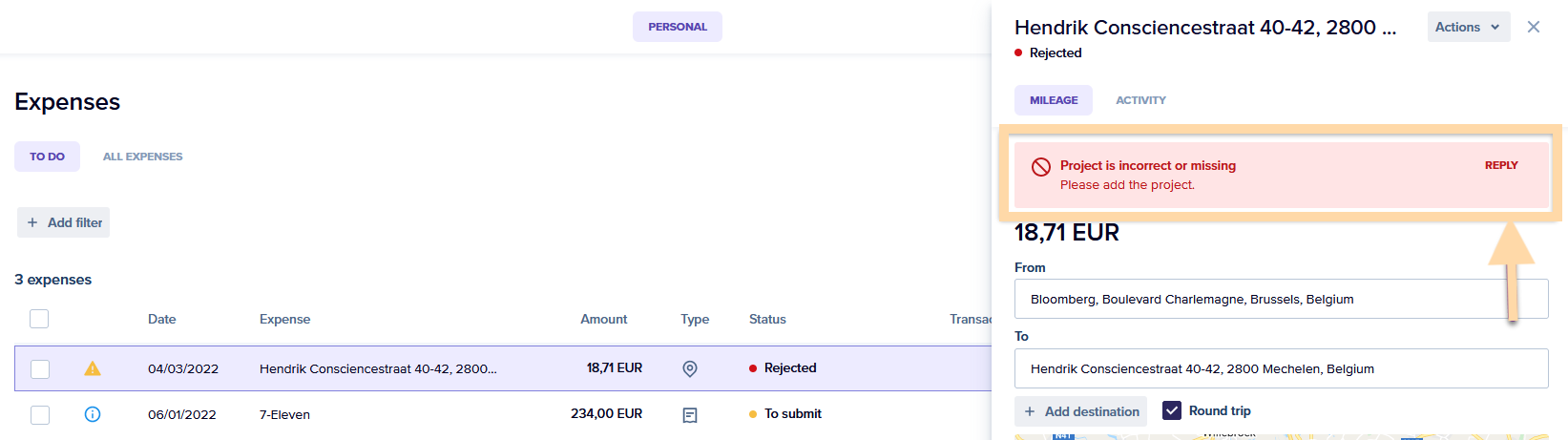
Task: Click the plus icon beside Add destination
Action: [1030, 411]
